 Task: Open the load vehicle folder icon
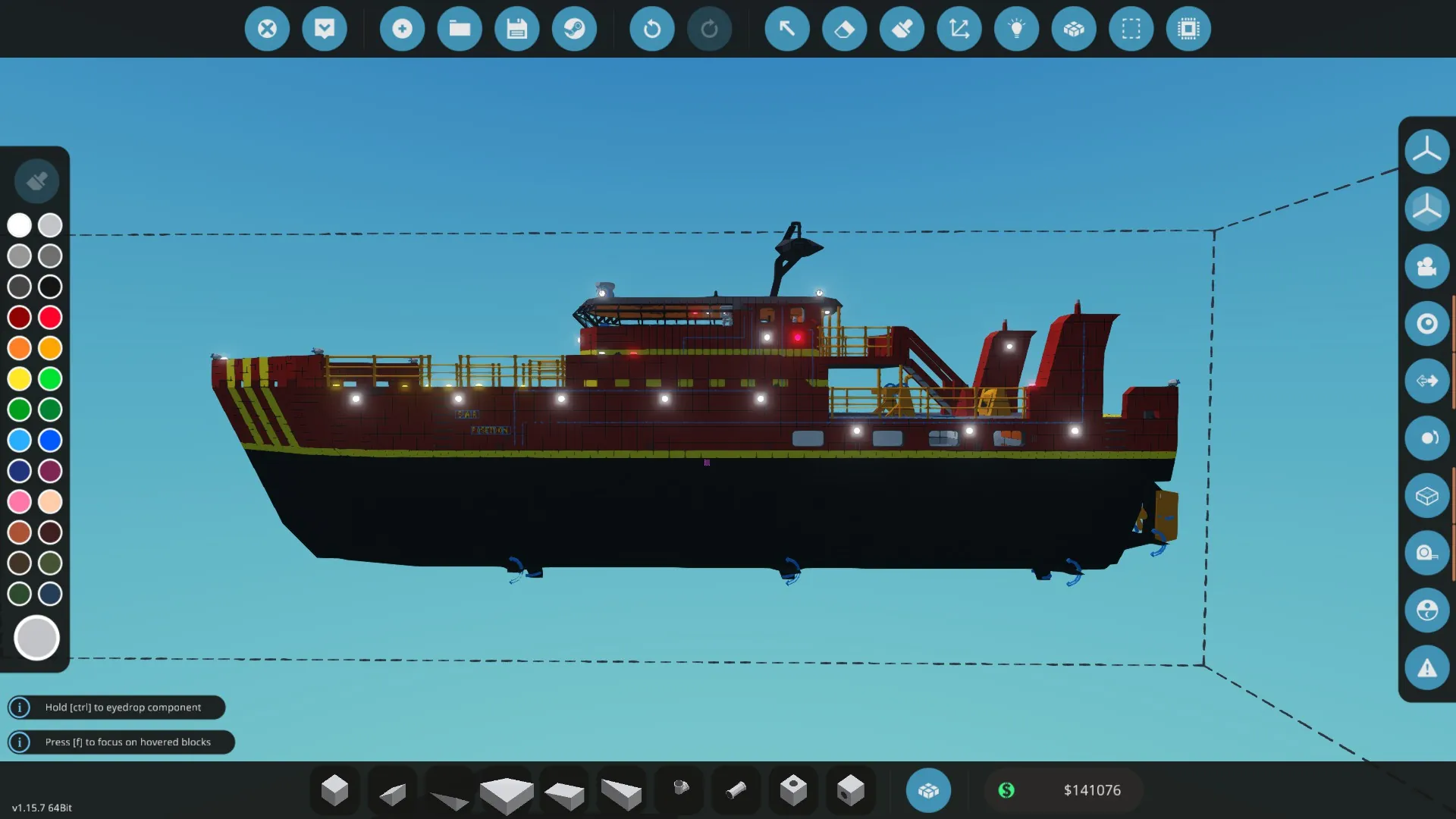[x=460, y=29]
